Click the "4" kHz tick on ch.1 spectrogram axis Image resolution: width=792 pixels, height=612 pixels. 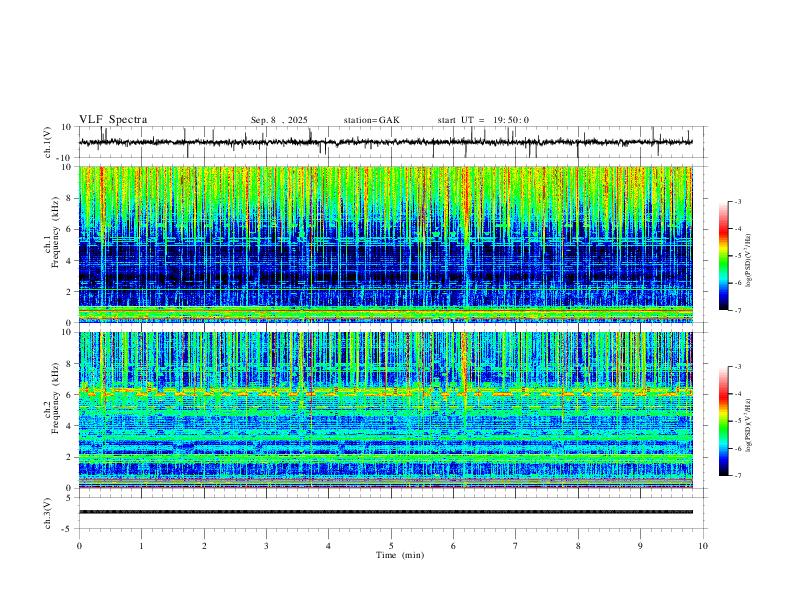point(70,261)
